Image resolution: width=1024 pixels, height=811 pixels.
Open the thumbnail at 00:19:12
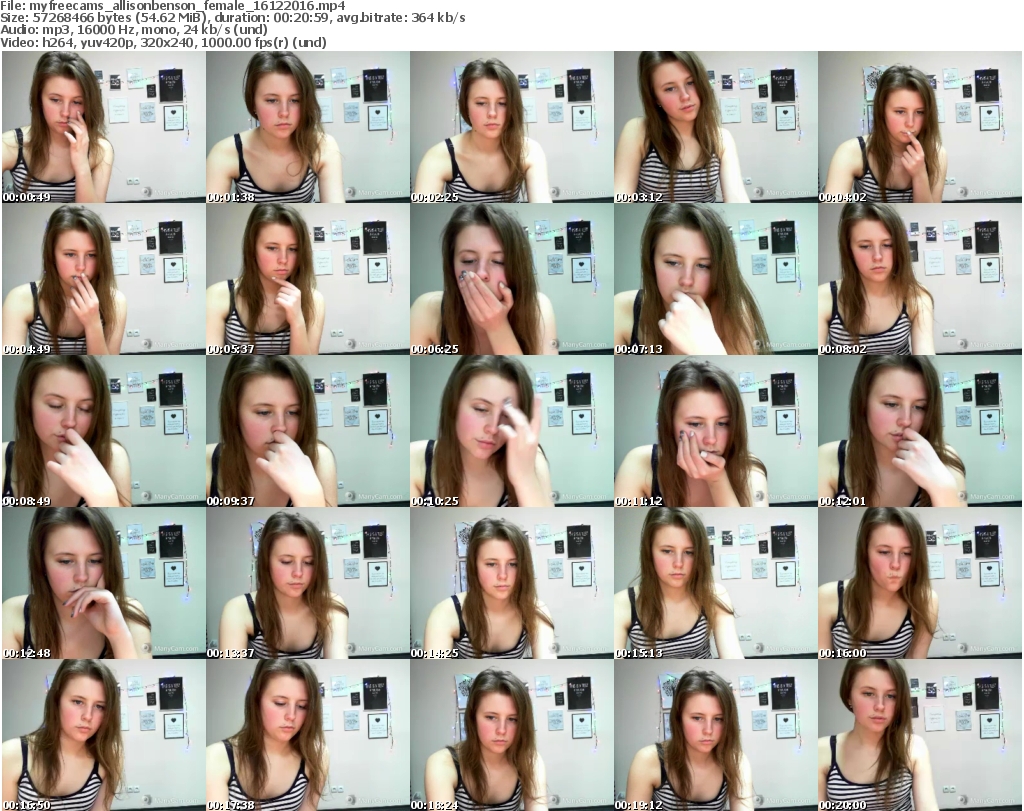click(x=715, y=735)
